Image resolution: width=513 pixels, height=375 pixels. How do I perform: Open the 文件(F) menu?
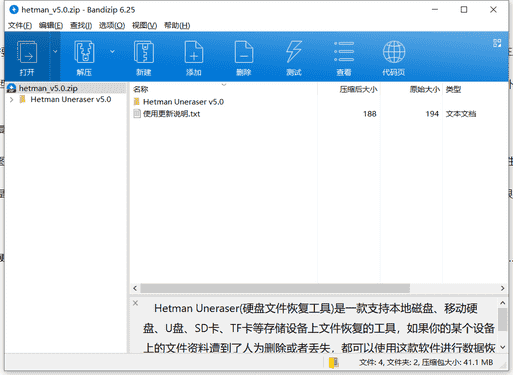[x=20, y=25]
